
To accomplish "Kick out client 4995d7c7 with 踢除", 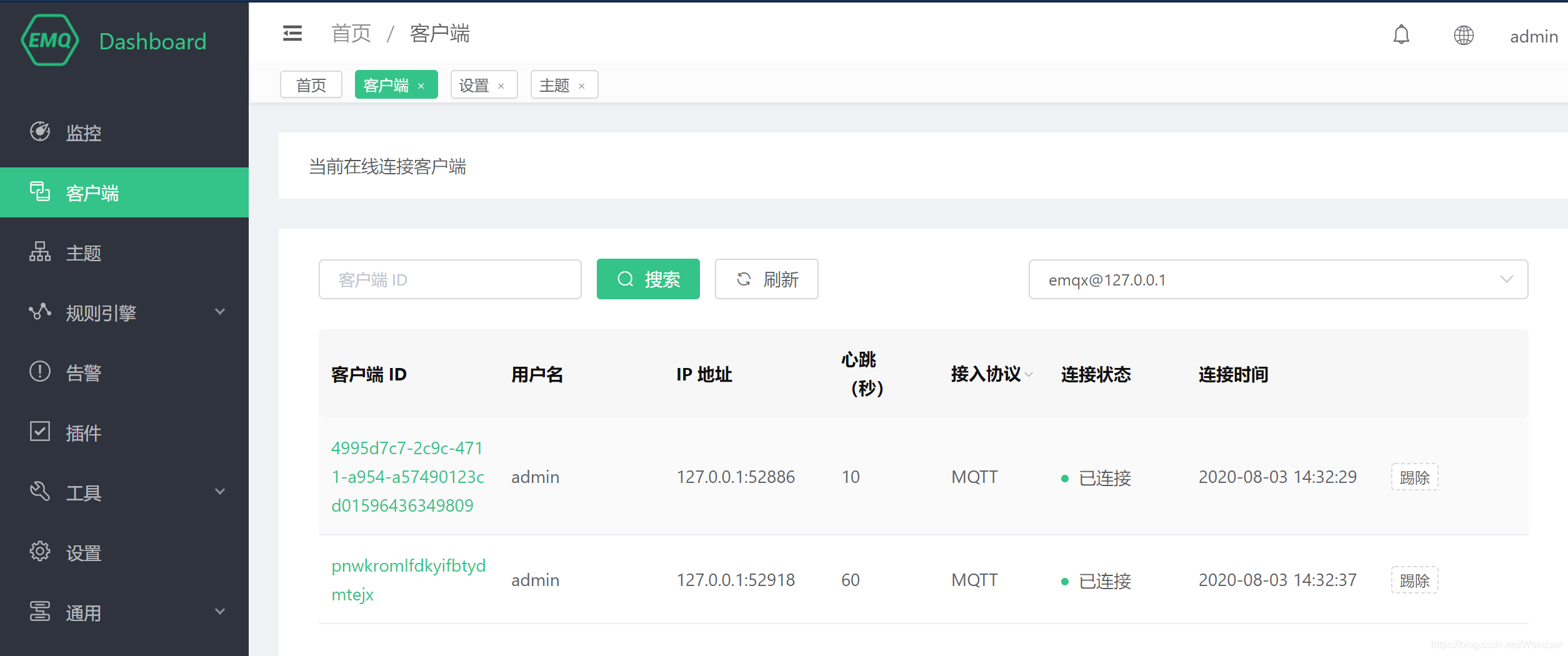I will coord(1414,477).
